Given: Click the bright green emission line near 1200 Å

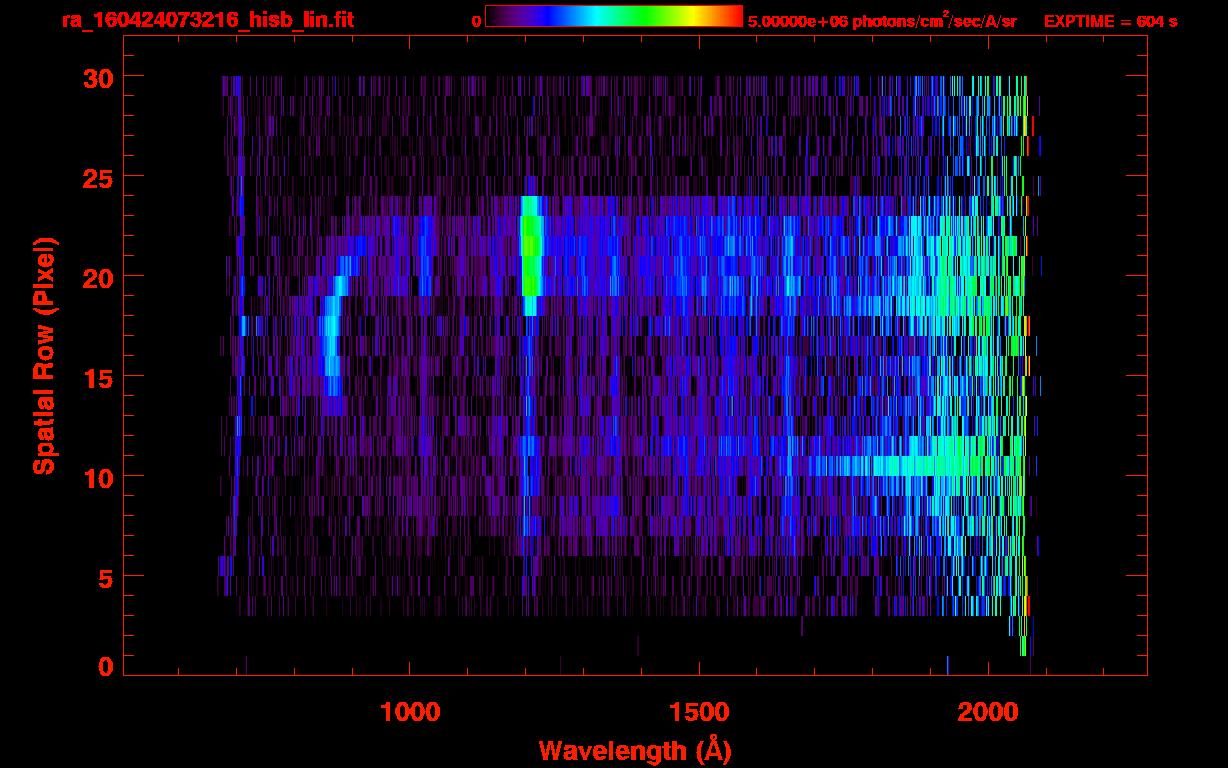Looking at the screenshot, I should tap(531, 255).
